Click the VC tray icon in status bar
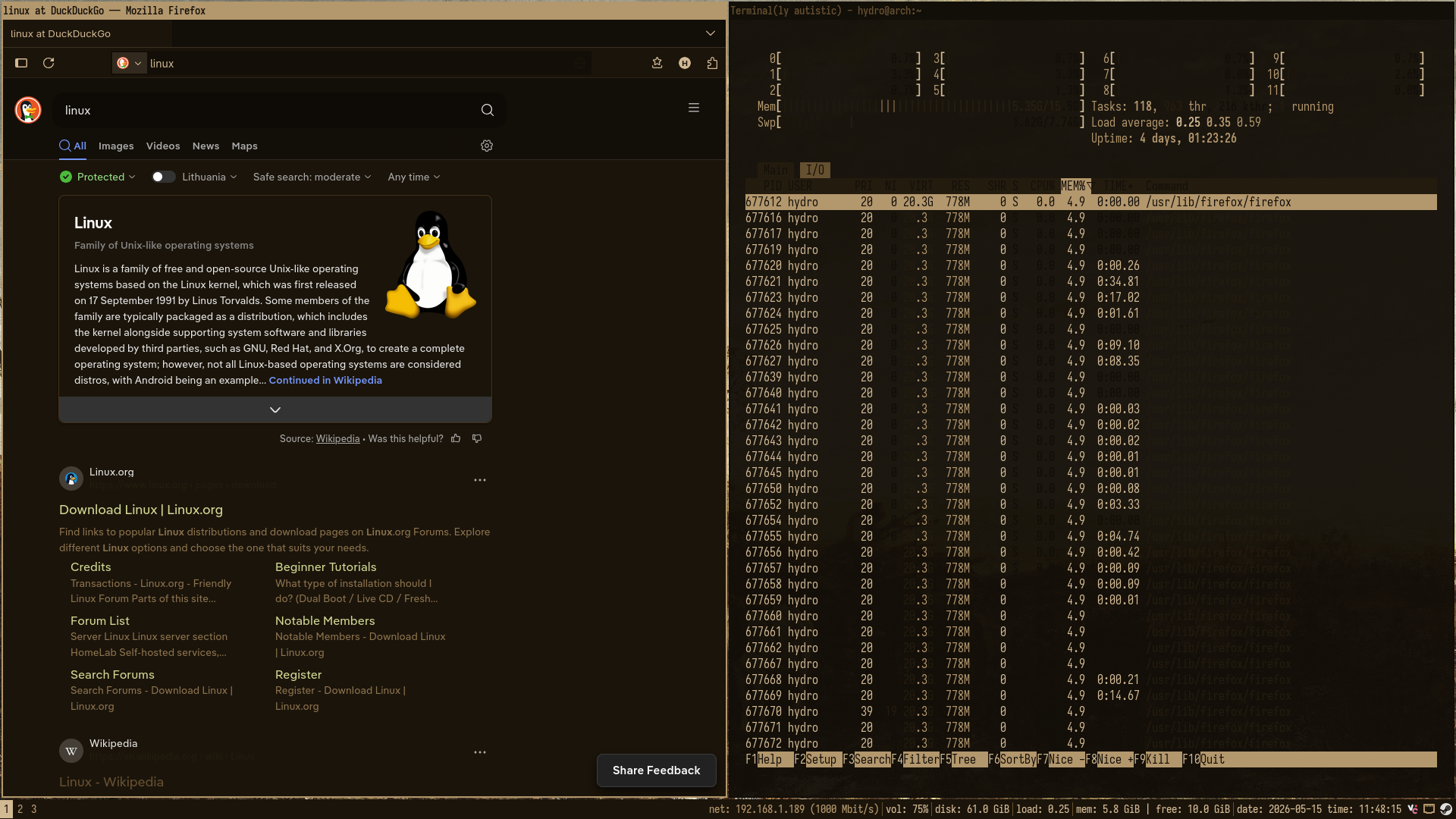The height and width of the screenshot is (819, 1456). [1413, 809]
